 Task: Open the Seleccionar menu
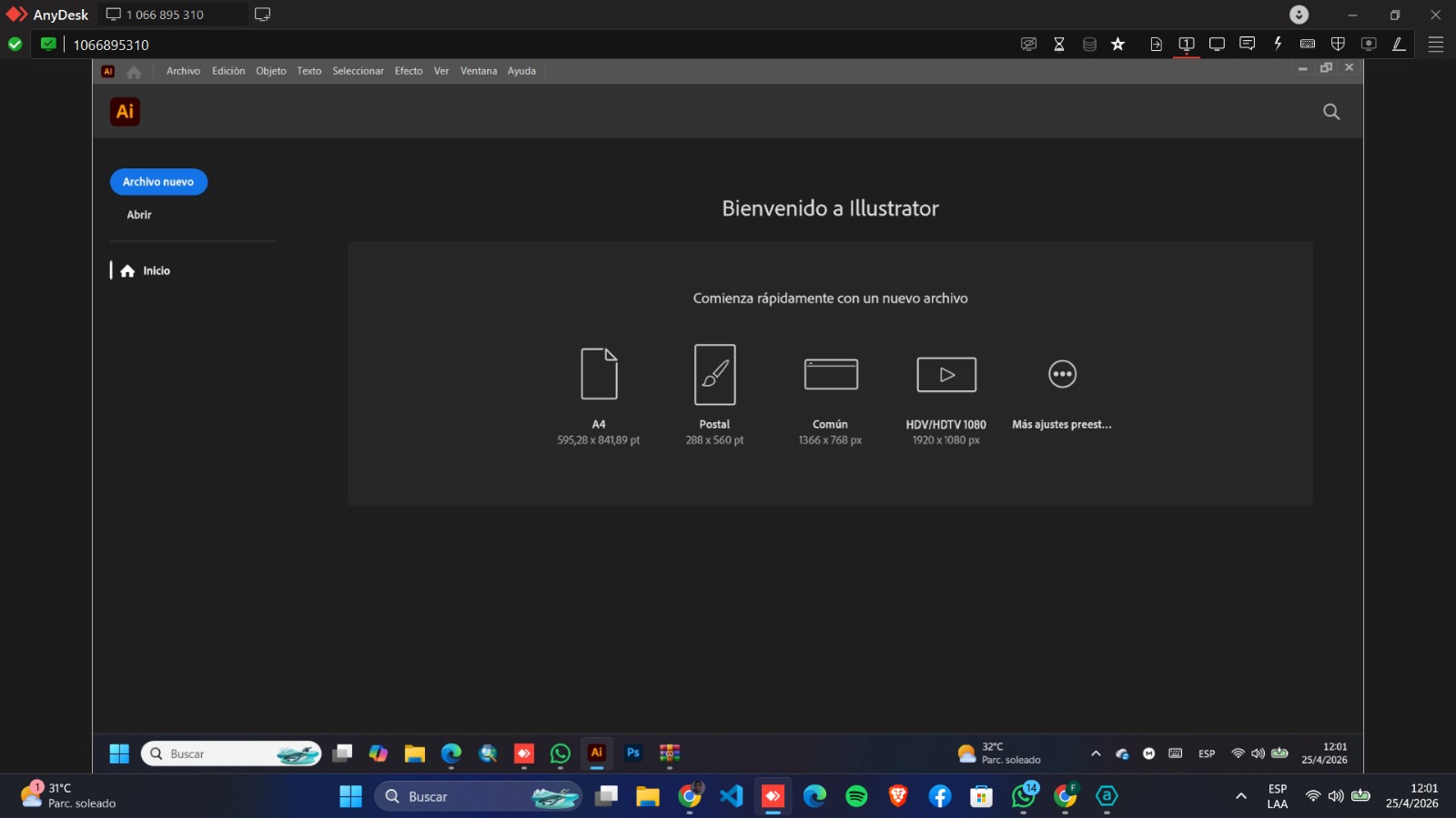pyautogui.click(x=358, y=71)
